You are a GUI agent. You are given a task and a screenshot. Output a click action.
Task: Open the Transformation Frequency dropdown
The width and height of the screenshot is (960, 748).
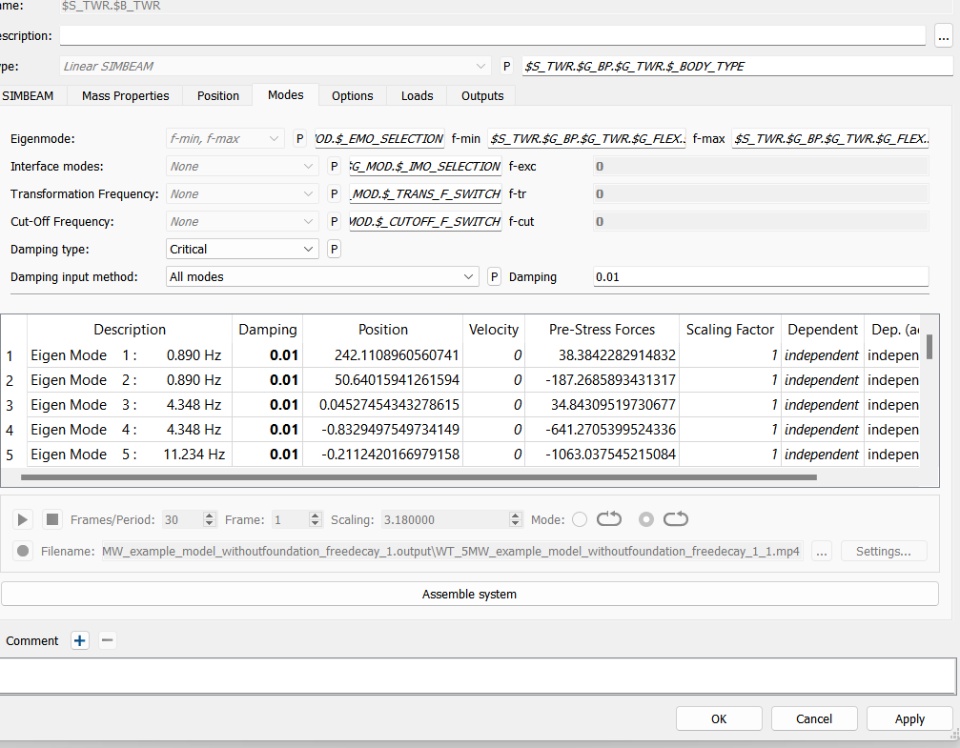tap(242, 194)
